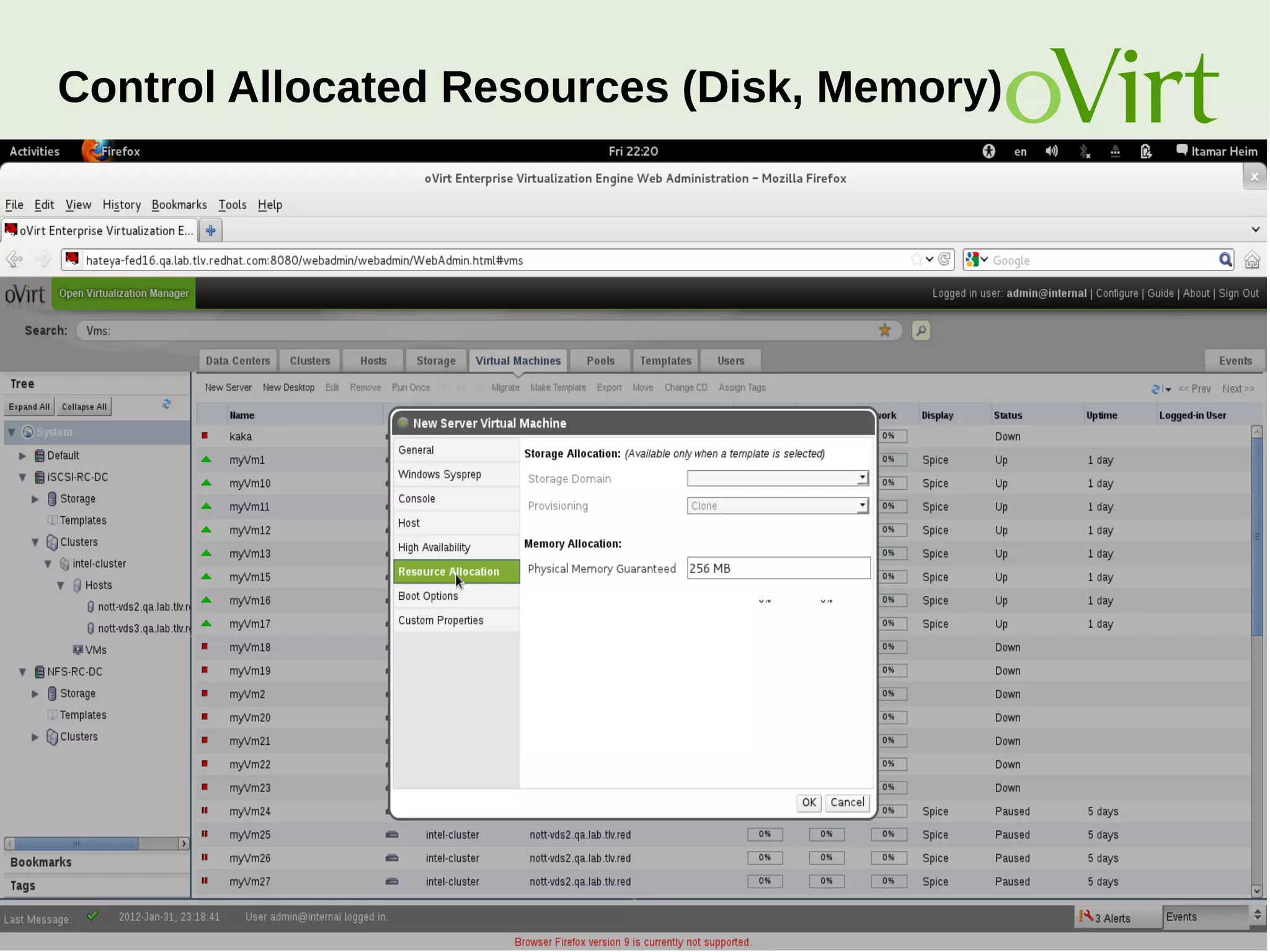
Task: Open a new Firefox tab with plus icon
Action: pyautogui.click(x=211, y=231)
